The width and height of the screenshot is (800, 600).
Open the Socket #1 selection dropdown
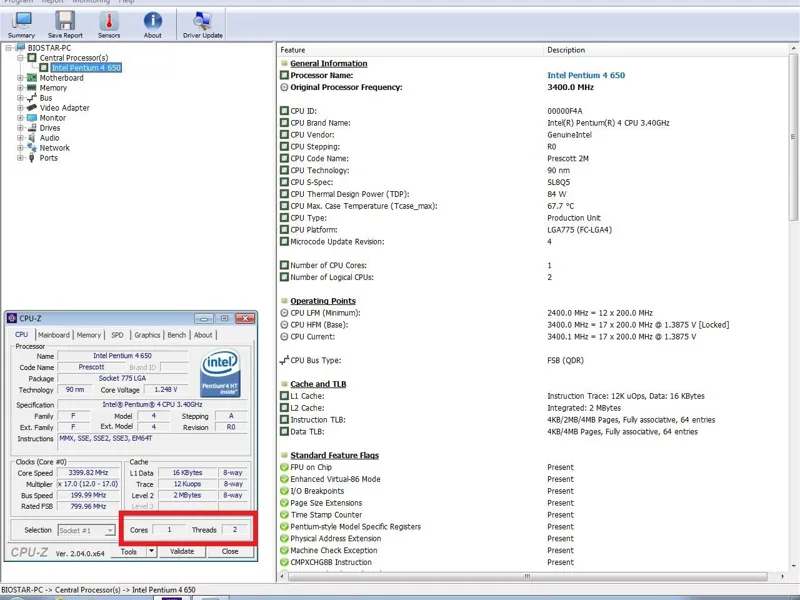click(86, 530)
